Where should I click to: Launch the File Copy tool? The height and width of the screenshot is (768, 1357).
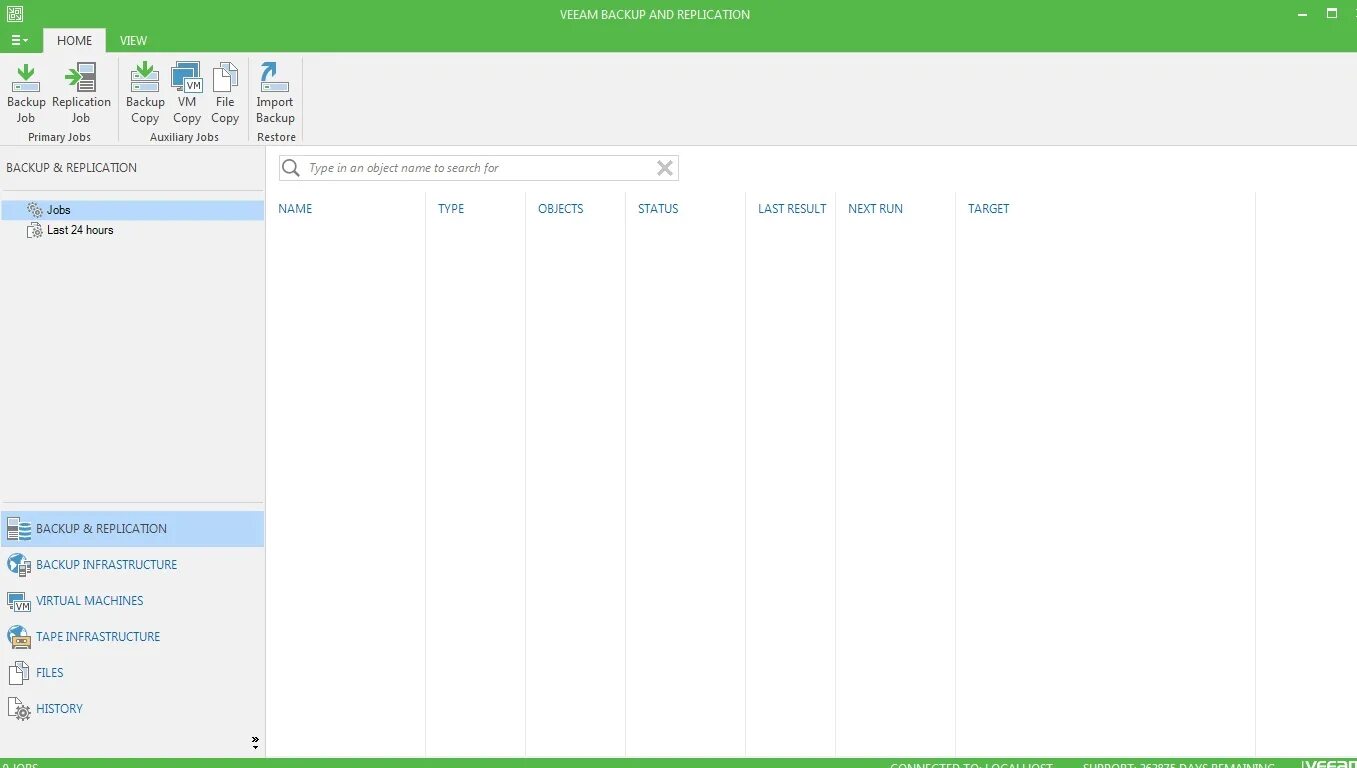tap(225, 93)
